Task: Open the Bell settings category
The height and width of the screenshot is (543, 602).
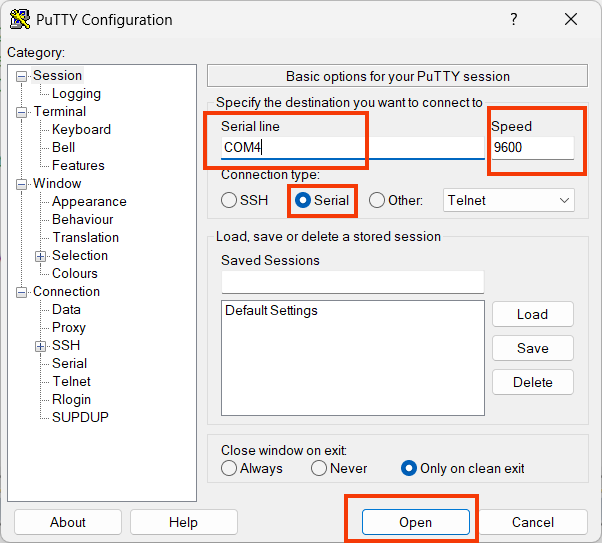Action: point(63,147)
